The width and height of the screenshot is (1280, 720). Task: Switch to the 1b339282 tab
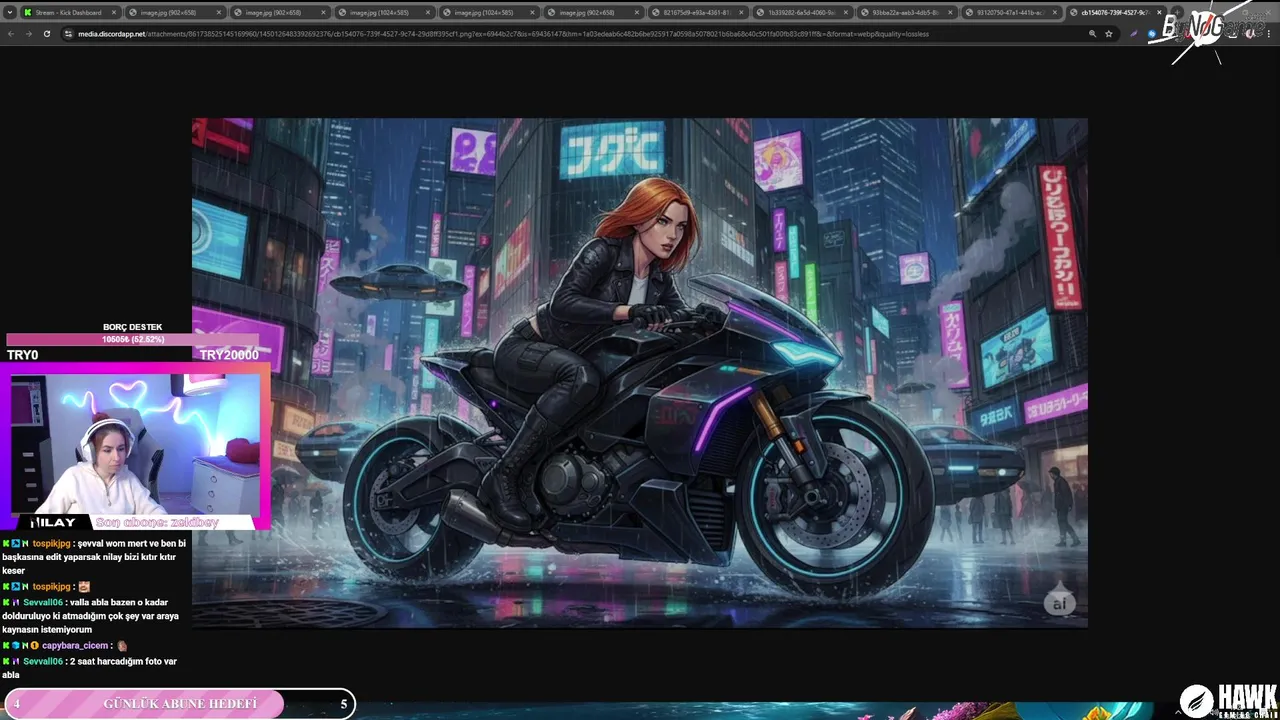click(x=803, y=13)
